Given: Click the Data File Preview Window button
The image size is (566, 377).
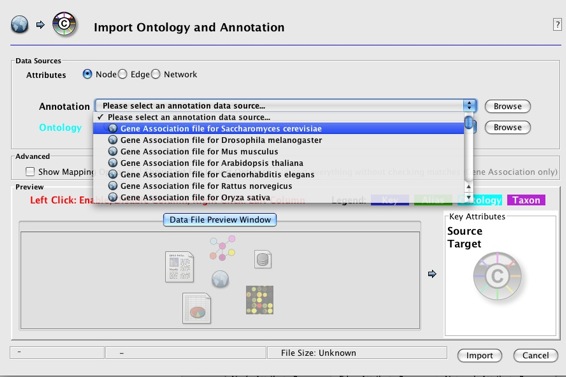Looking at the screenshot, I should point(220,220).
